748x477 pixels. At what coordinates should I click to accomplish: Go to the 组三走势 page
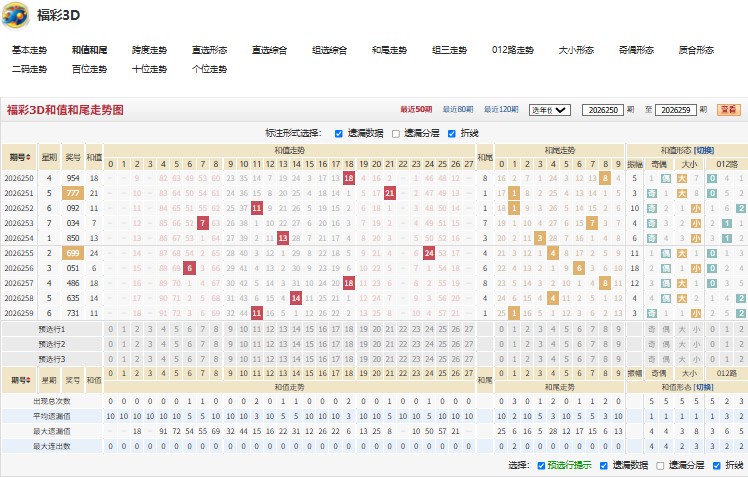(x=449, y=50)
